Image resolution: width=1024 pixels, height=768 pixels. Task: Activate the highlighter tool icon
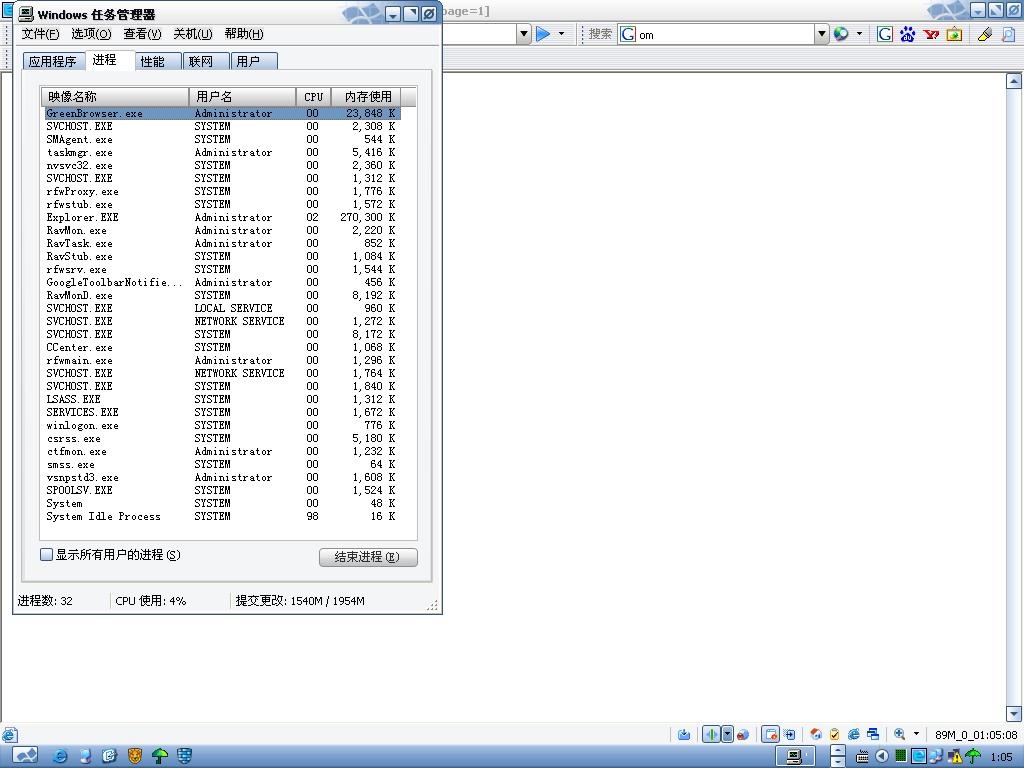point(985,34)
